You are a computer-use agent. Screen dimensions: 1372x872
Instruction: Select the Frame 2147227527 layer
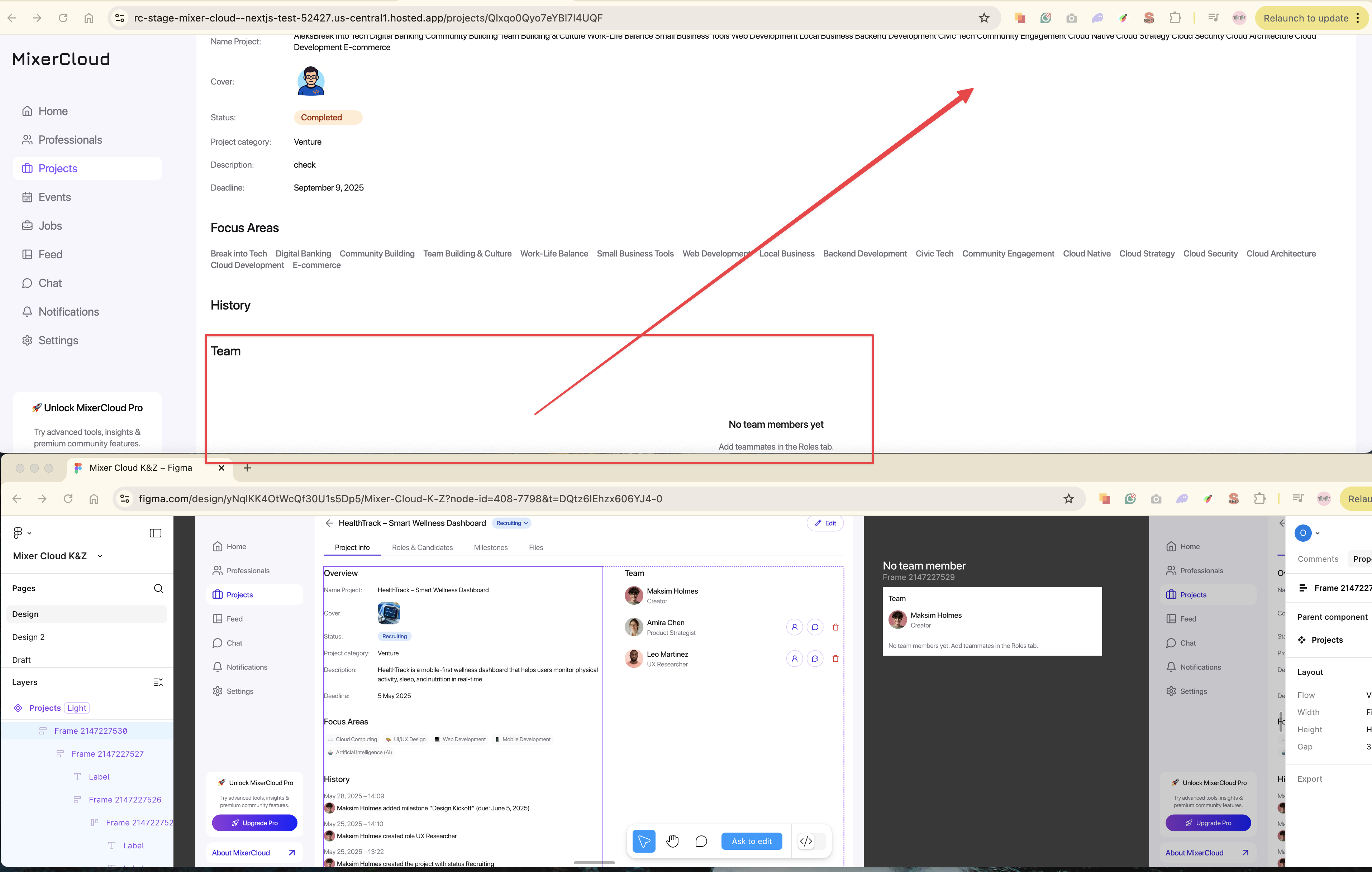point(107,753)
